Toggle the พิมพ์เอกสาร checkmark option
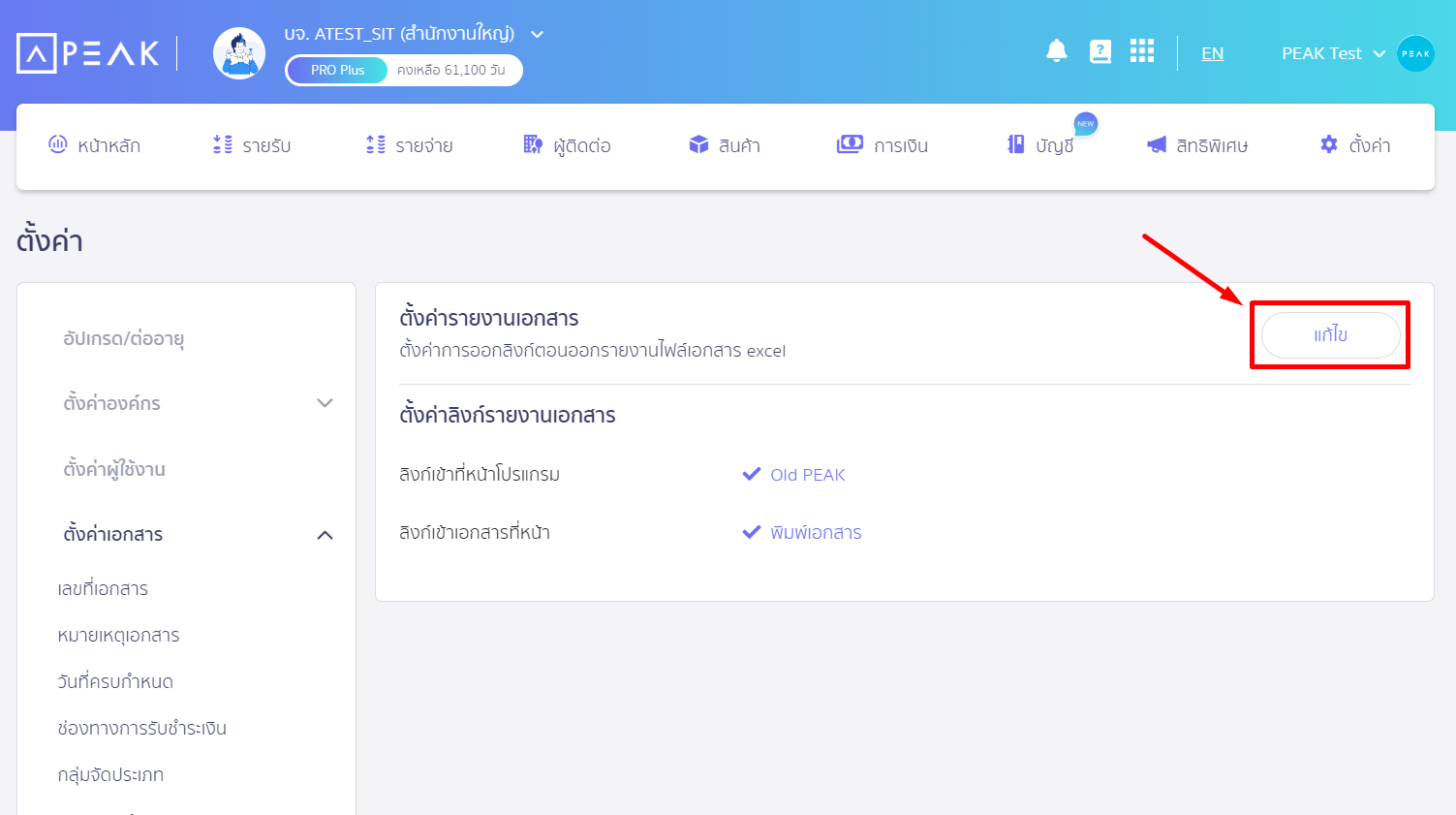The width and height of the screenshot is (1456, 815). (752, 533)
